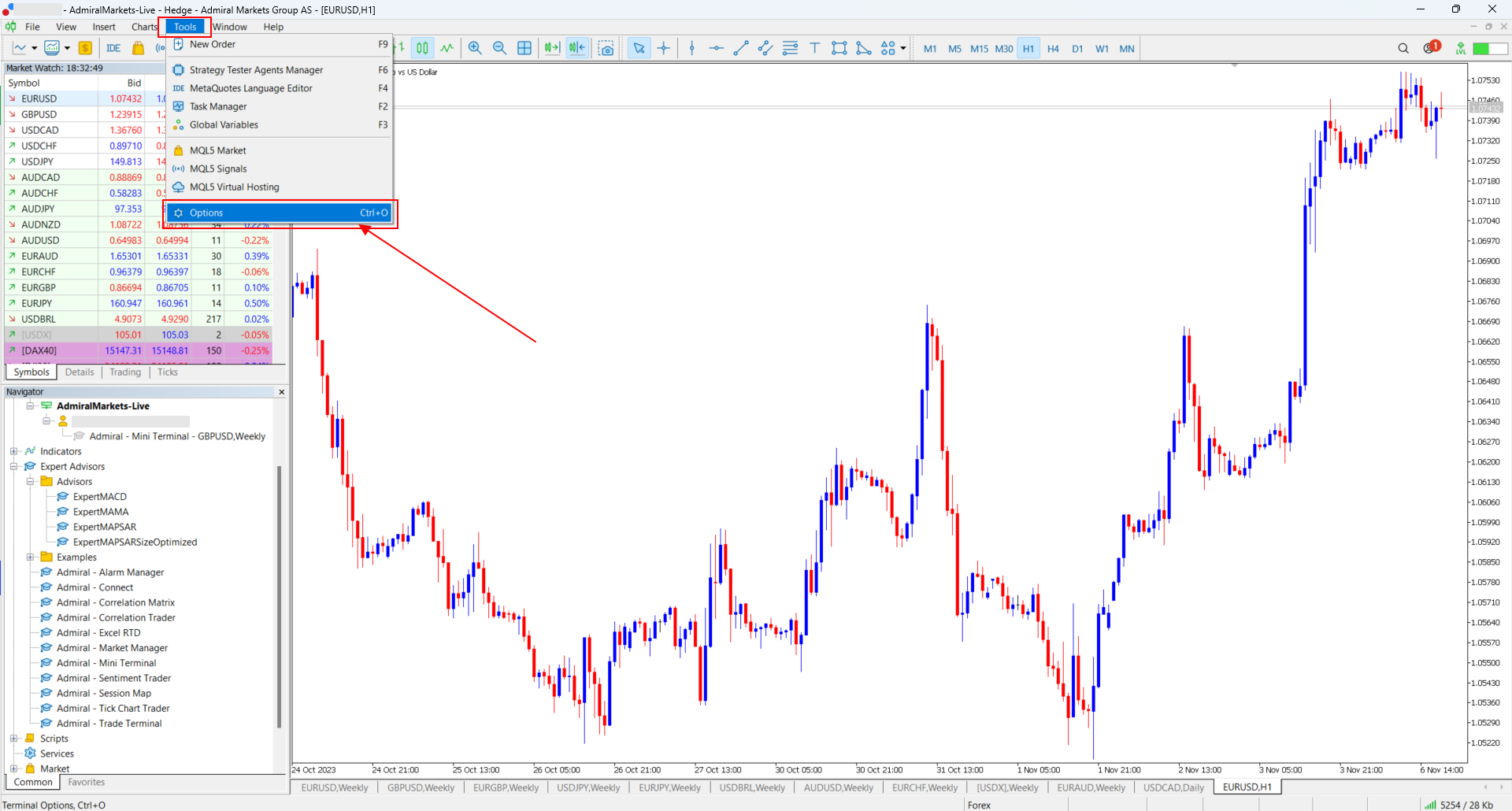
Task: Open Options from the Tools menu
Action: coord(280,213)
